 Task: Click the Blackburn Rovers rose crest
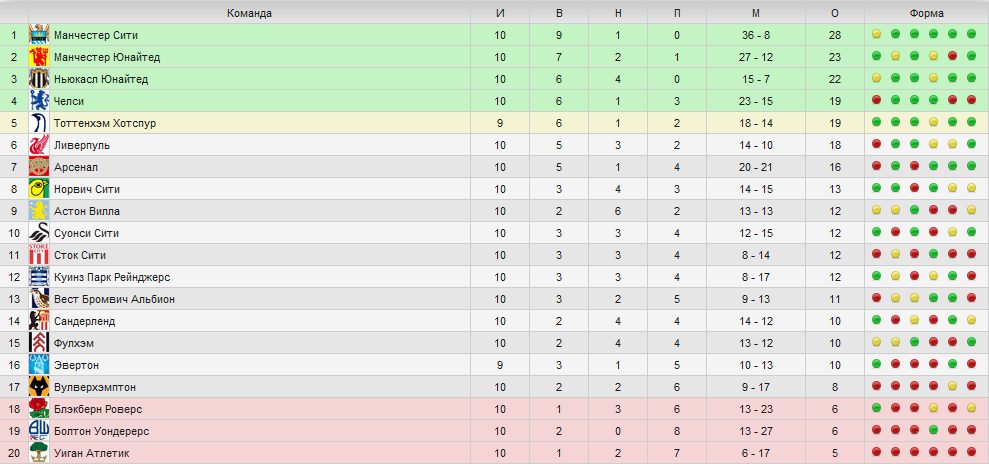[38, 409]
